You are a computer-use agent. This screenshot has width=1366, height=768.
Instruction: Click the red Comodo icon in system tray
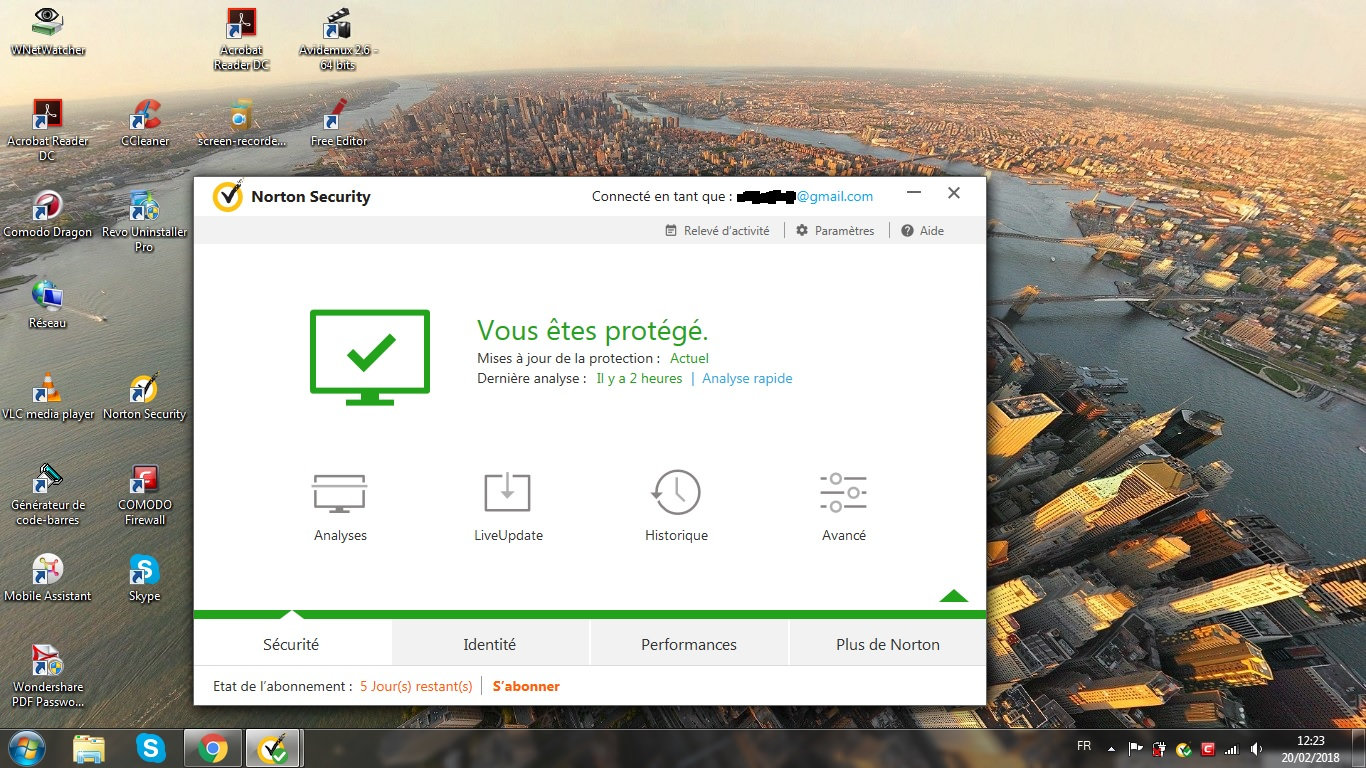1208,748
